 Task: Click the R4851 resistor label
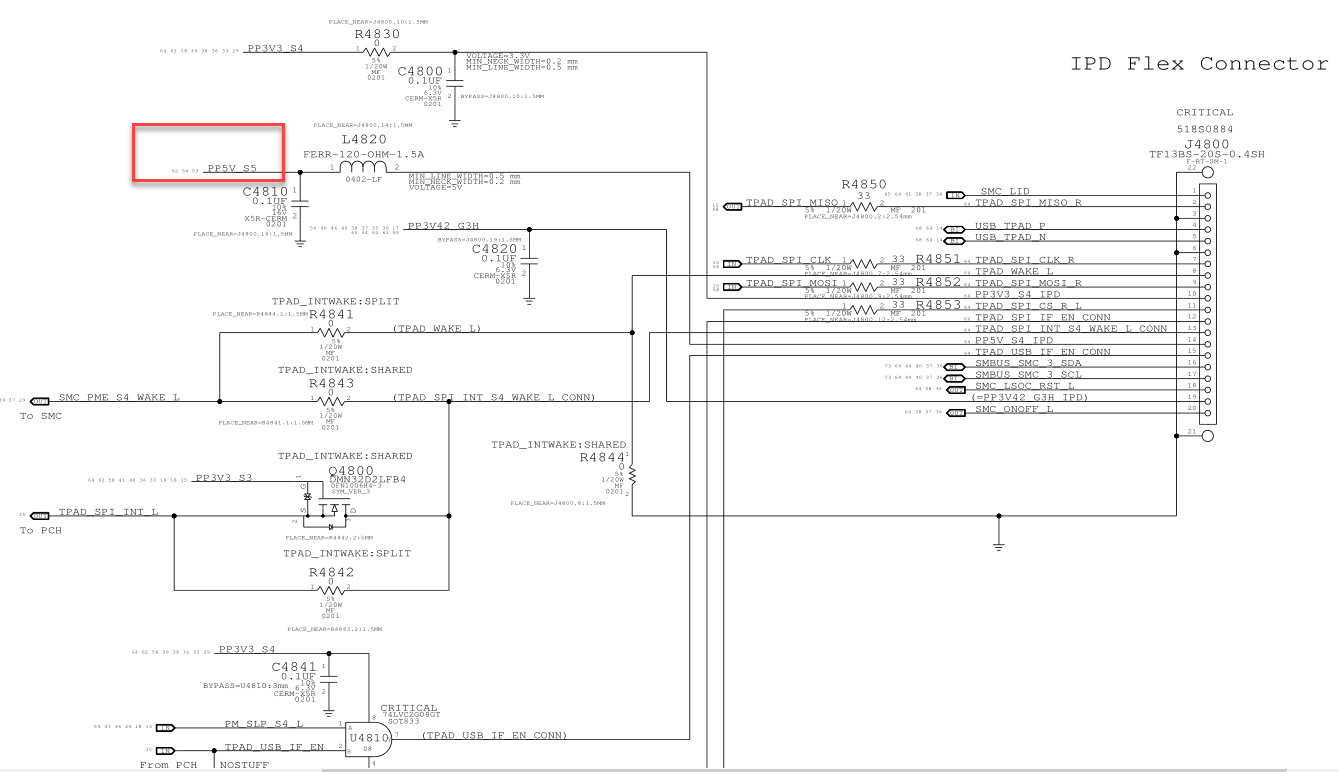[938, 259]
